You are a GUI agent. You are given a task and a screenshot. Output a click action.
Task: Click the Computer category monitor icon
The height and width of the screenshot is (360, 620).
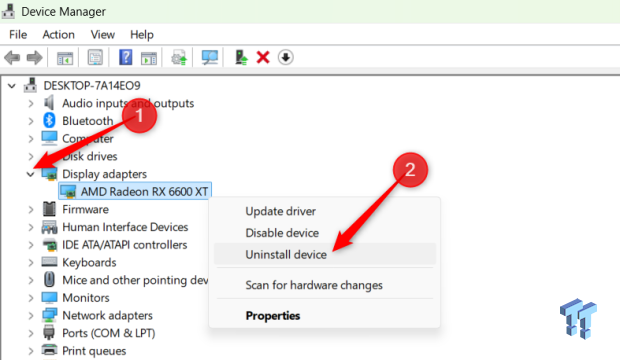pos(49,138)
